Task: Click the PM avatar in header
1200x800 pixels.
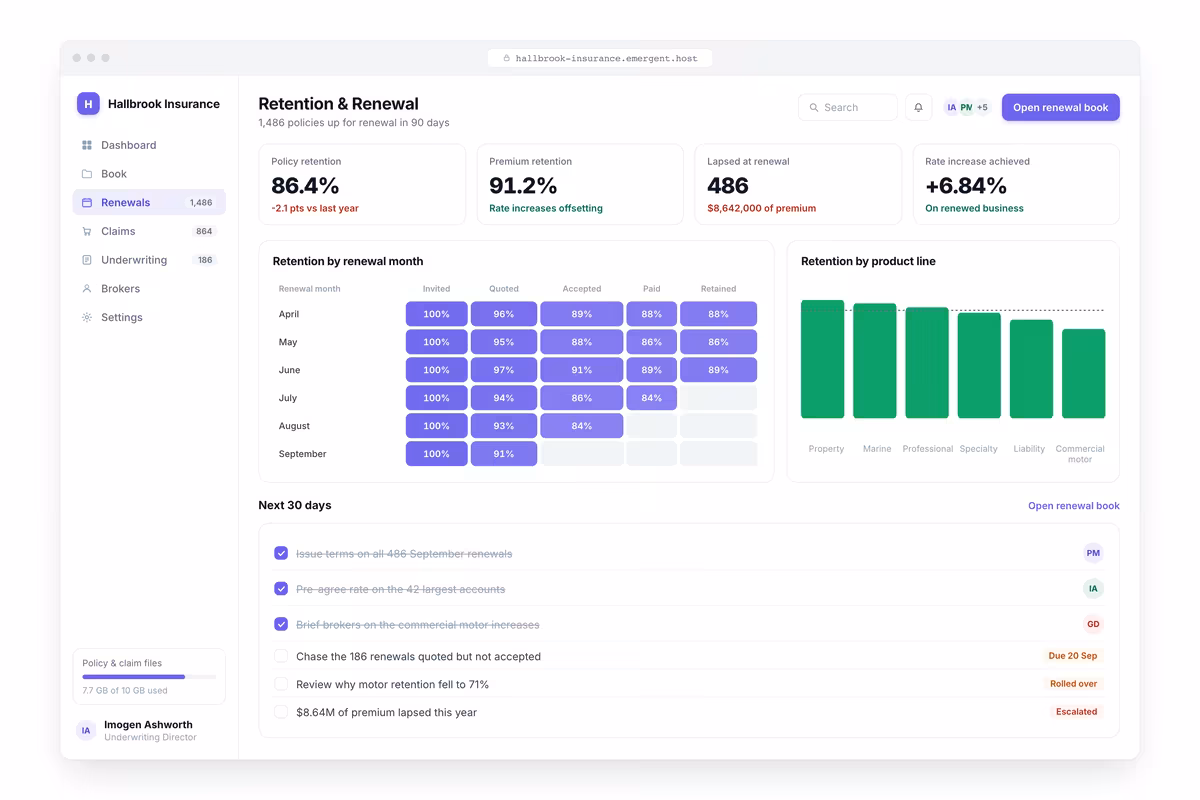Action: point(966,107)
